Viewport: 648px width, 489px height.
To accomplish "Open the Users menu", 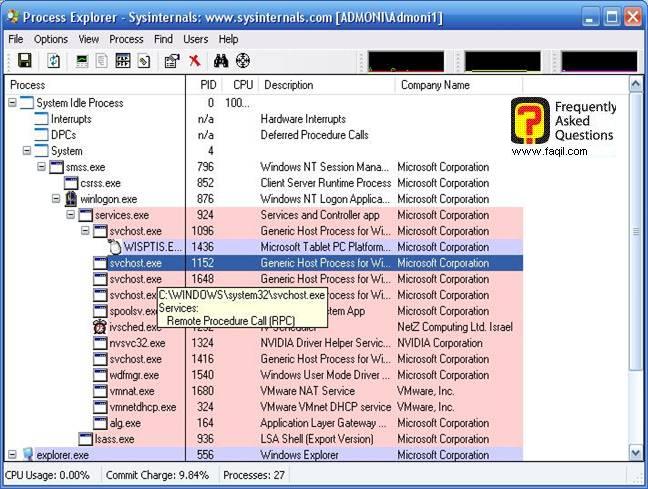I will tap(195, 39).
